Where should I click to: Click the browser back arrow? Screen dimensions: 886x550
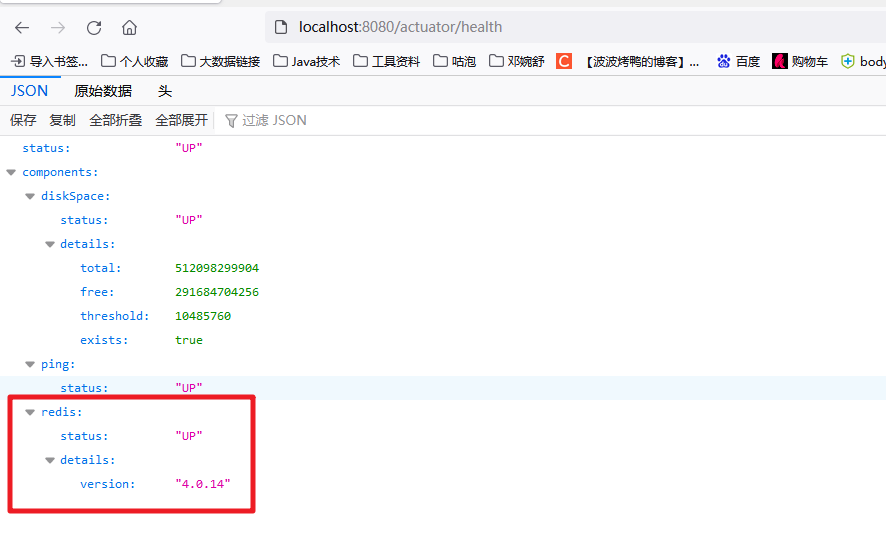(x=22, y=27)
